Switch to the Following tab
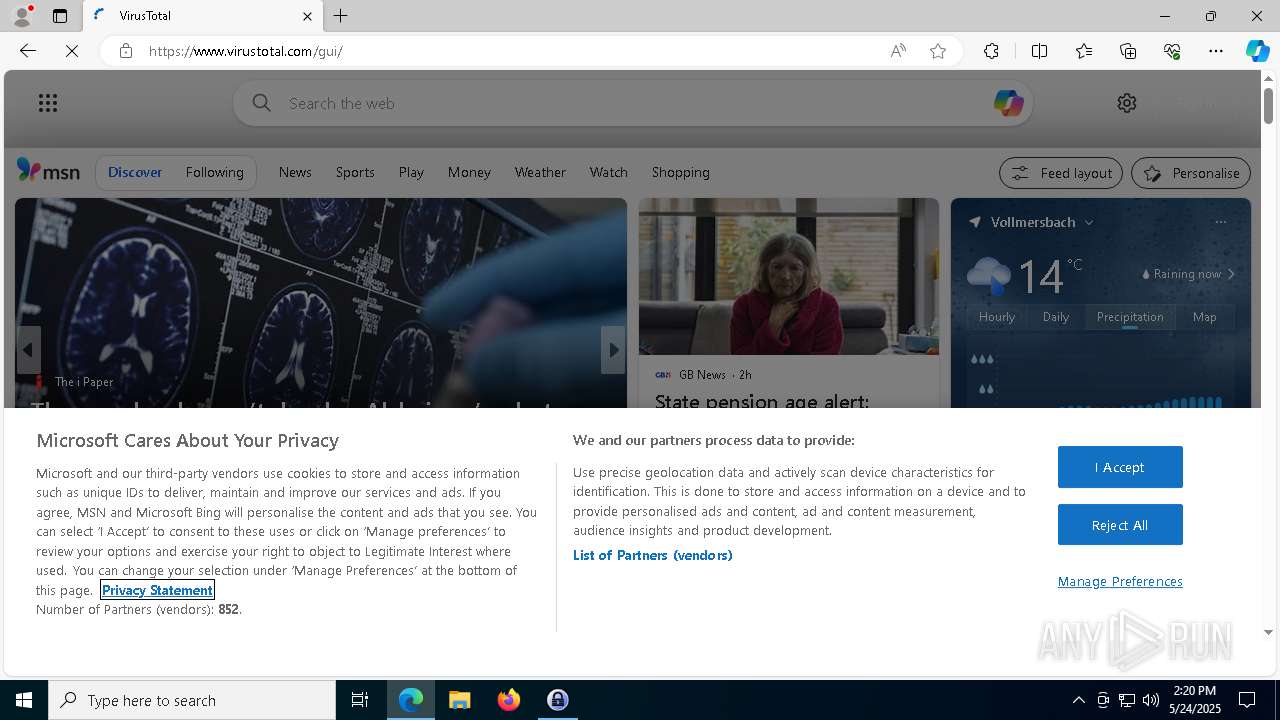The height and width of the screenshot is (720, 1280). [214, 172]
